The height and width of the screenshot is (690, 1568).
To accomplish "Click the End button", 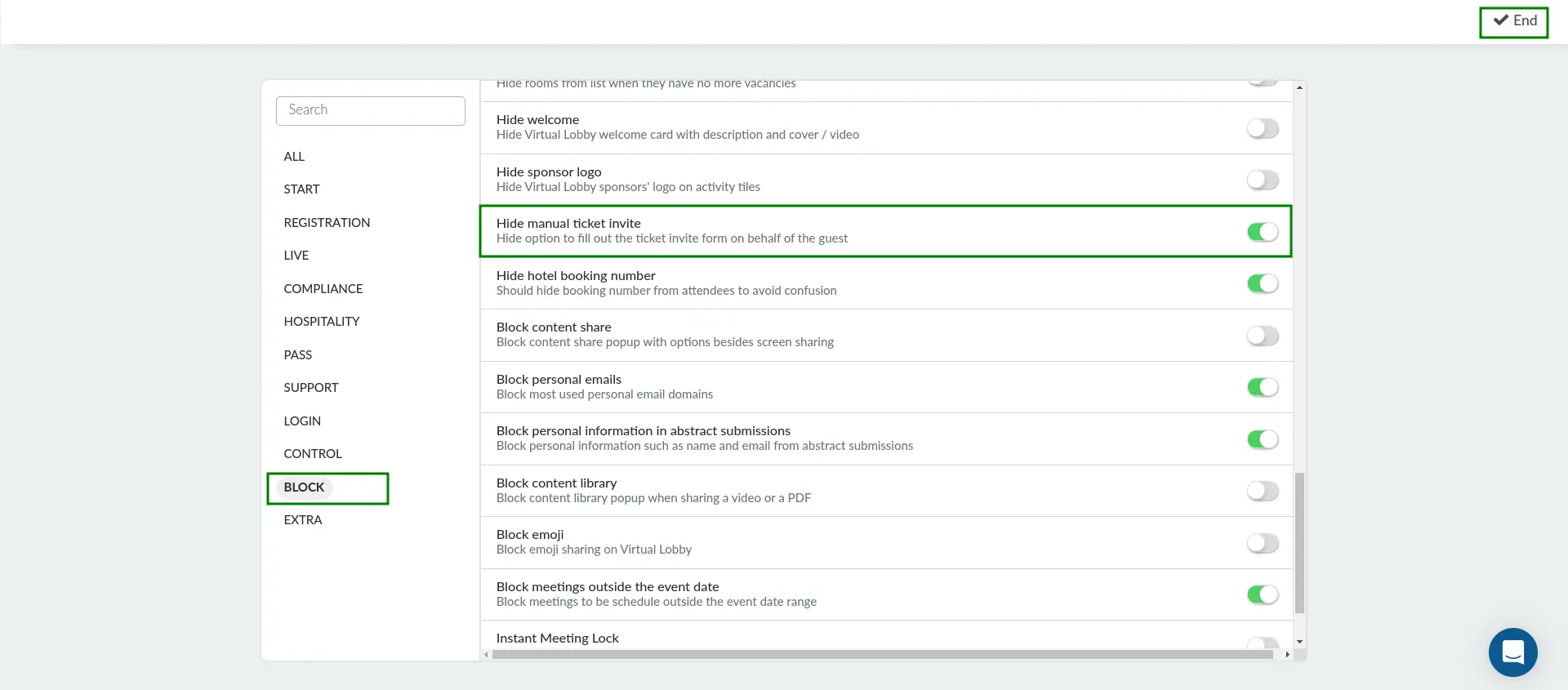I will [1514, 21].
